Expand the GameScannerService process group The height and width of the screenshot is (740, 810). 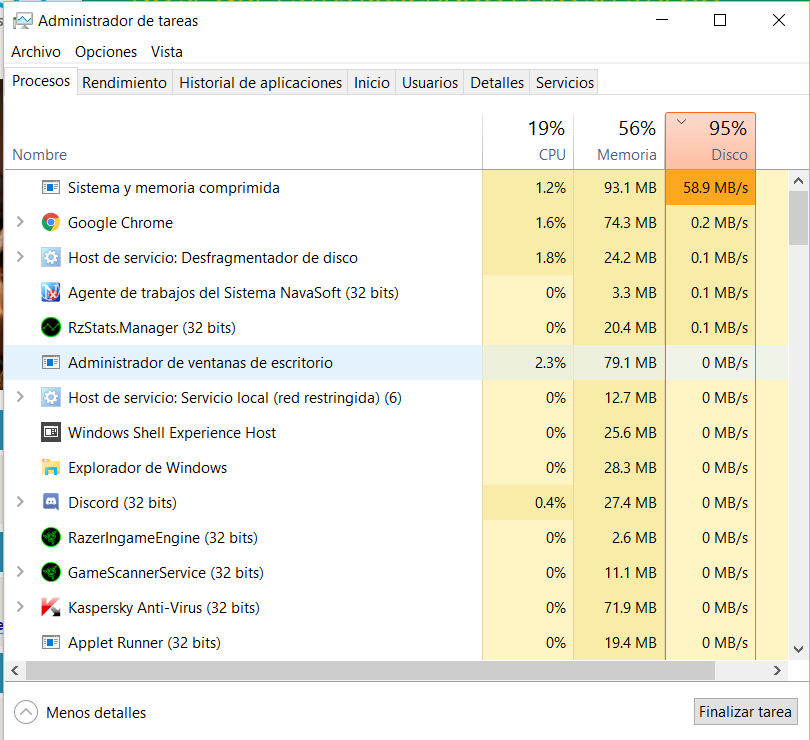20,572
